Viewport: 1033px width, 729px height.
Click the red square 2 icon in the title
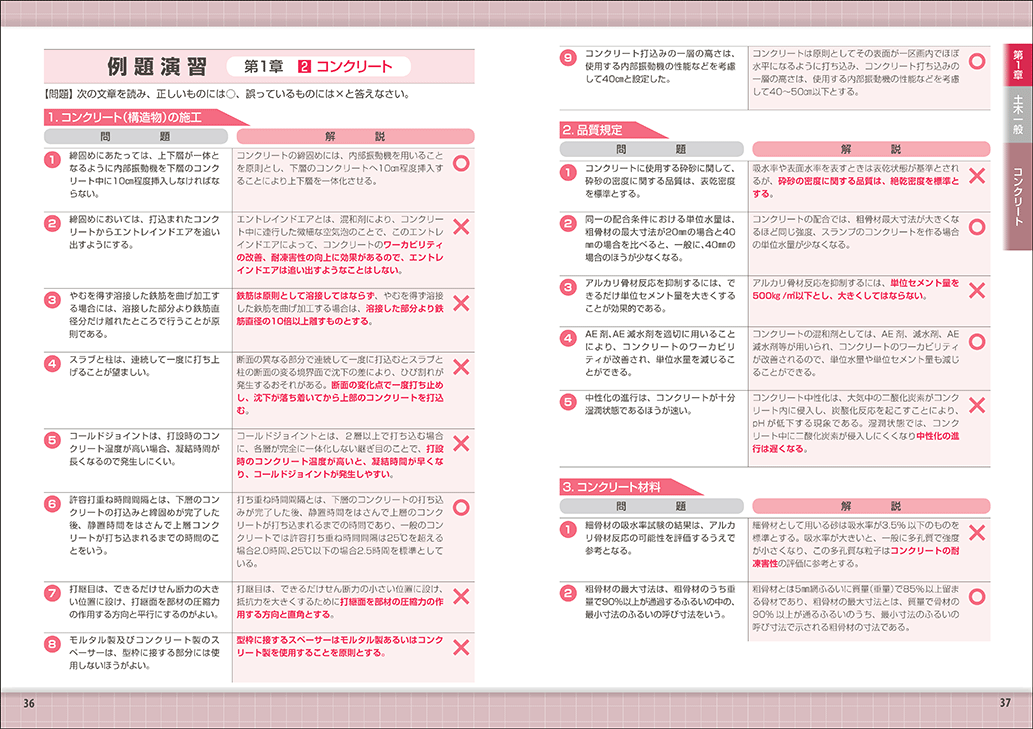304,67
